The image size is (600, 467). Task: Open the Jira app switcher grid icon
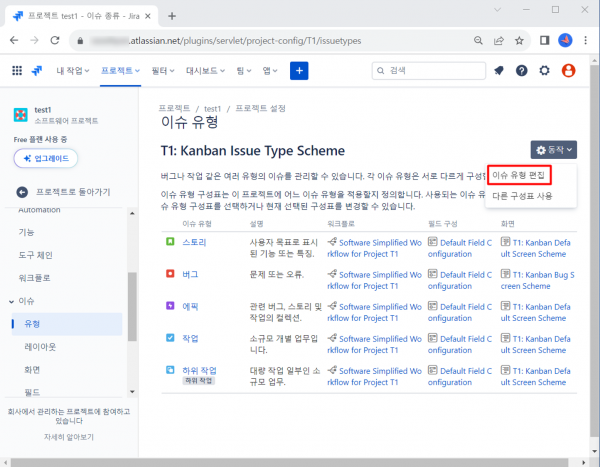point(17,70)
